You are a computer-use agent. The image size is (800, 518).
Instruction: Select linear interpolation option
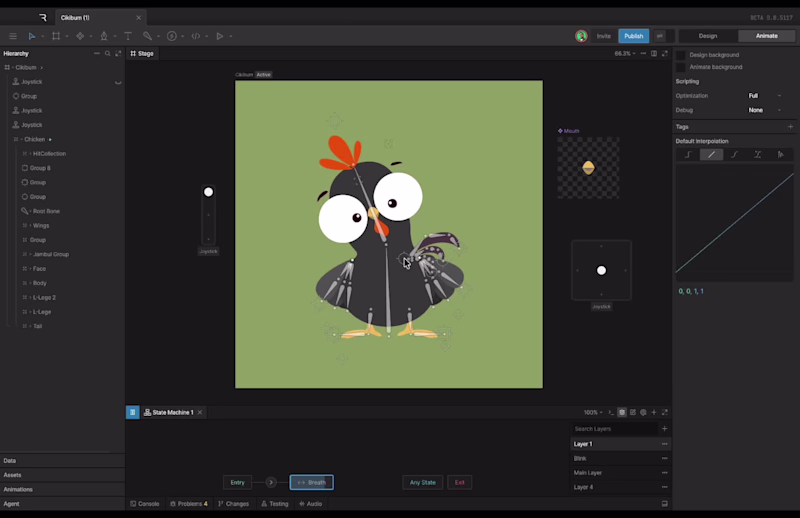[x=711, y=155]
